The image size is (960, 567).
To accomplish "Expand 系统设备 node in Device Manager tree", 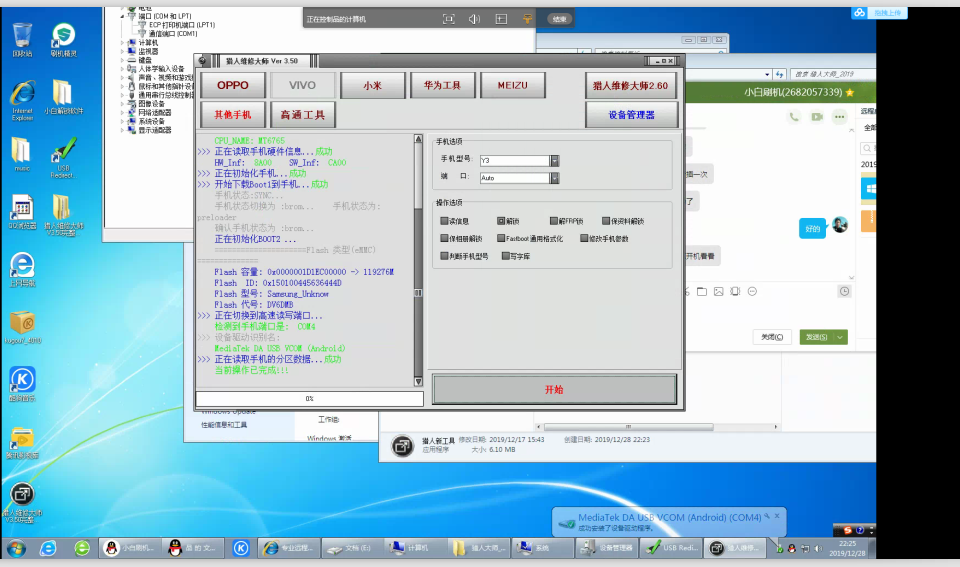I will click(122, 121).
